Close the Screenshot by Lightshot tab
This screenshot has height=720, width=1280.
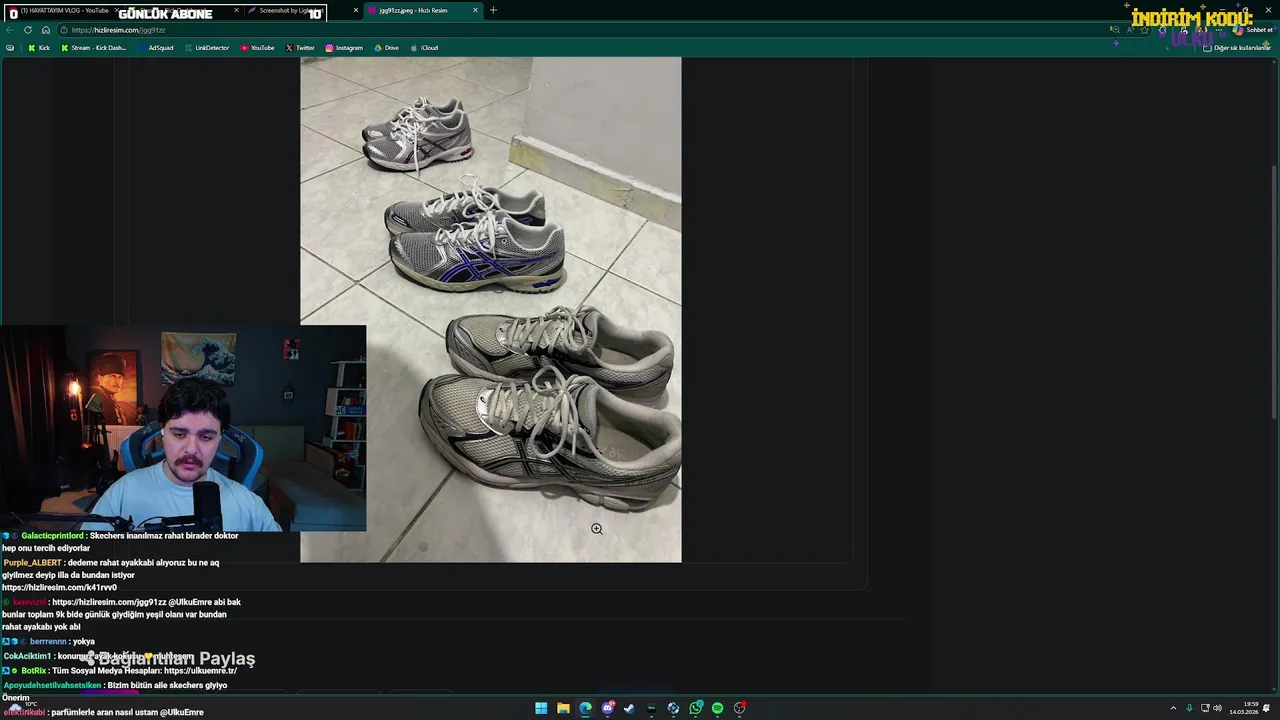pos(356,11)
